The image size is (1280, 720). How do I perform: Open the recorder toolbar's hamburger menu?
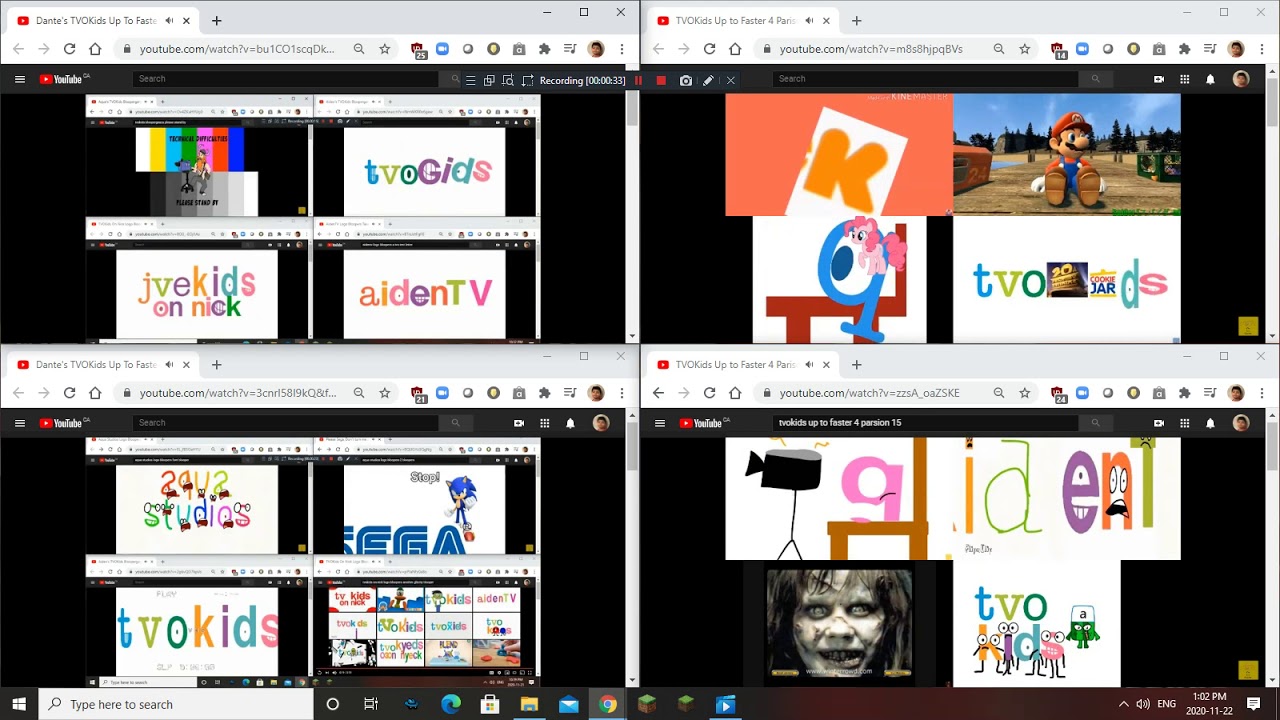(x=470, y=80)
